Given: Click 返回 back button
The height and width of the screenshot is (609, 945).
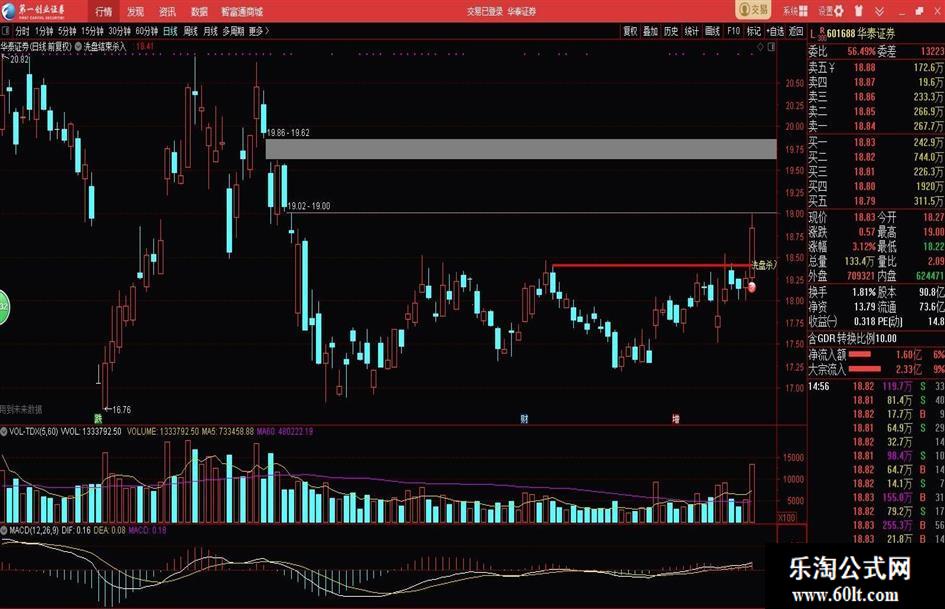Looking at the screenshot, I should [796, 31].
